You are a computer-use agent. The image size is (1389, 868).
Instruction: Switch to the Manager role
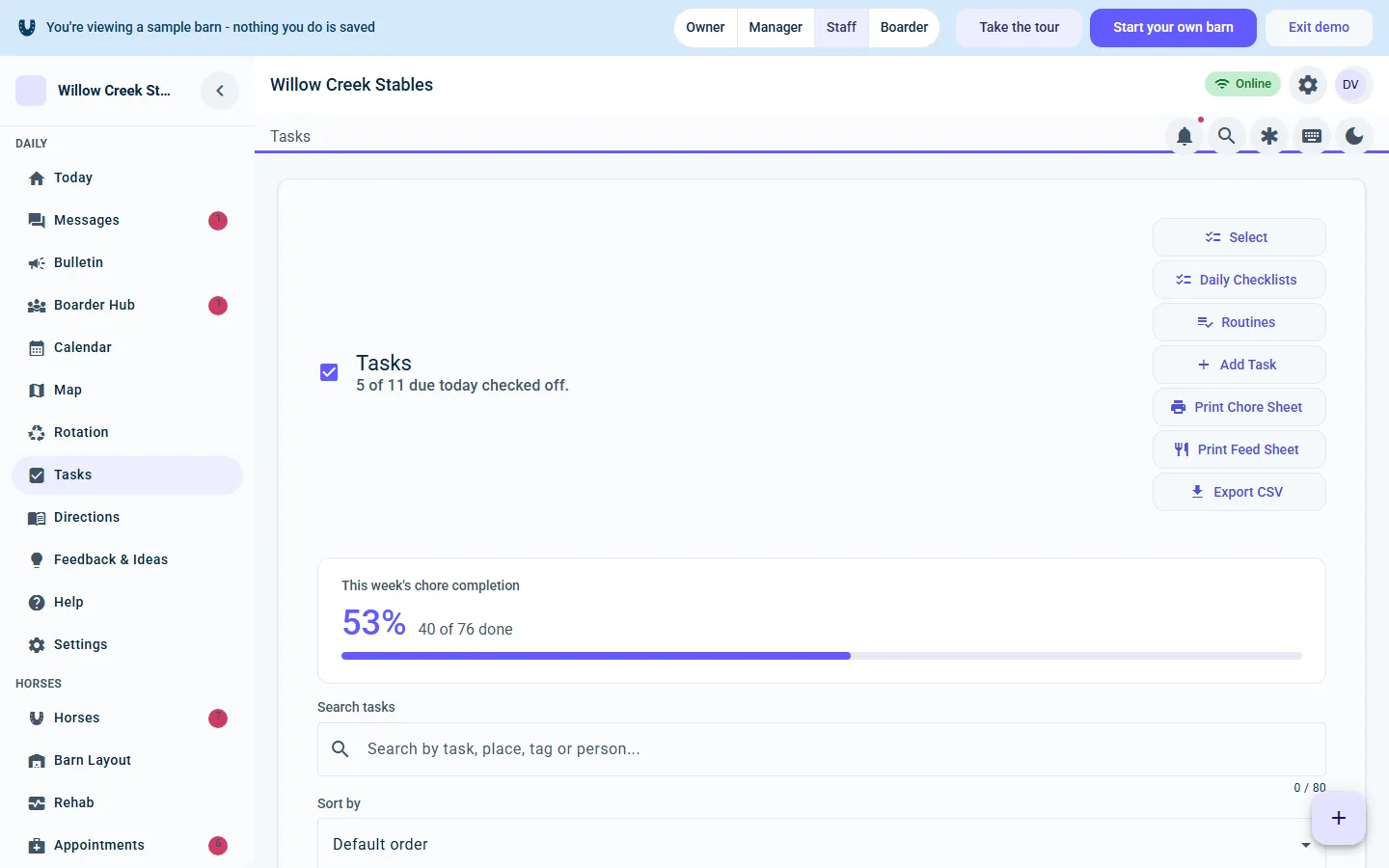pyautogui.click(x=776, y=27)
